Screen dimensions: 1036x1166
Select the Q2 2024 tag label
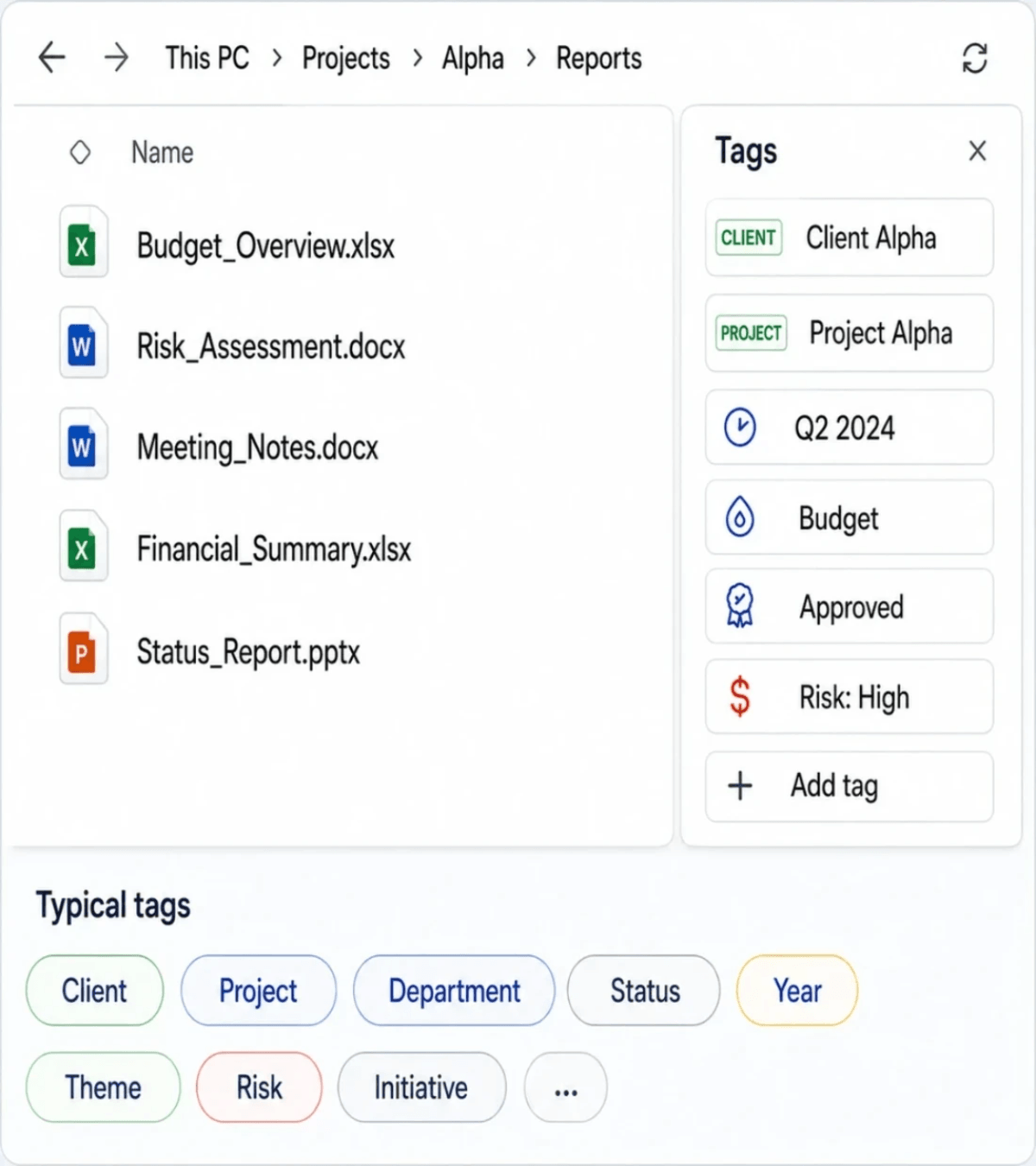coord(844,428)
